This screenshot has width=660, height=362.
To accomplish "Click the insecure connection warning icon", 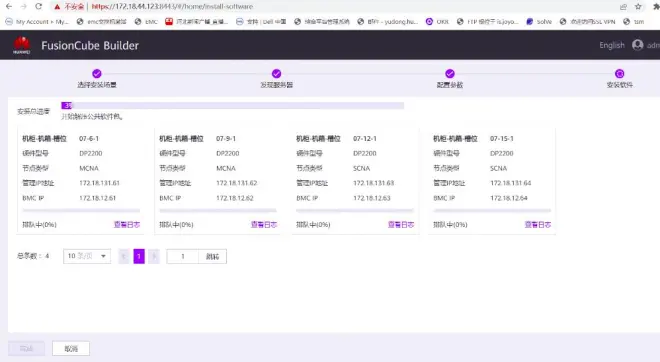I will point(57,6).
